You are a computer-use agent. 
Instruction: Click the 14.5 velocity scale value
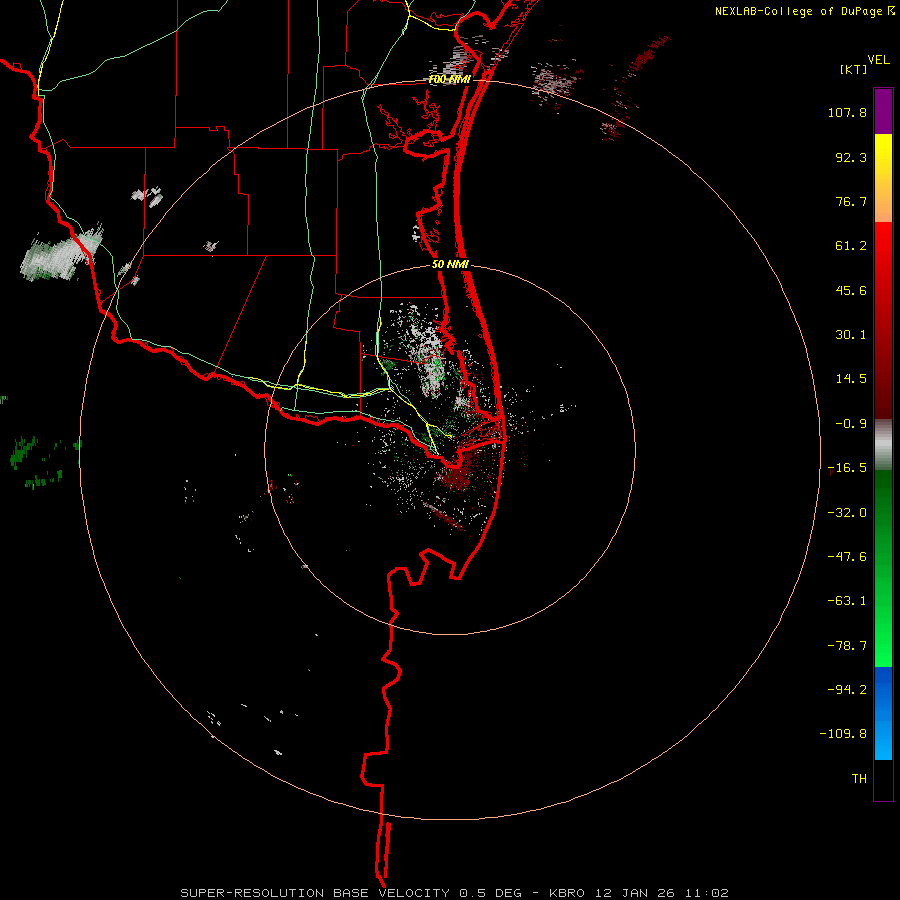click(x=851, y=379)
